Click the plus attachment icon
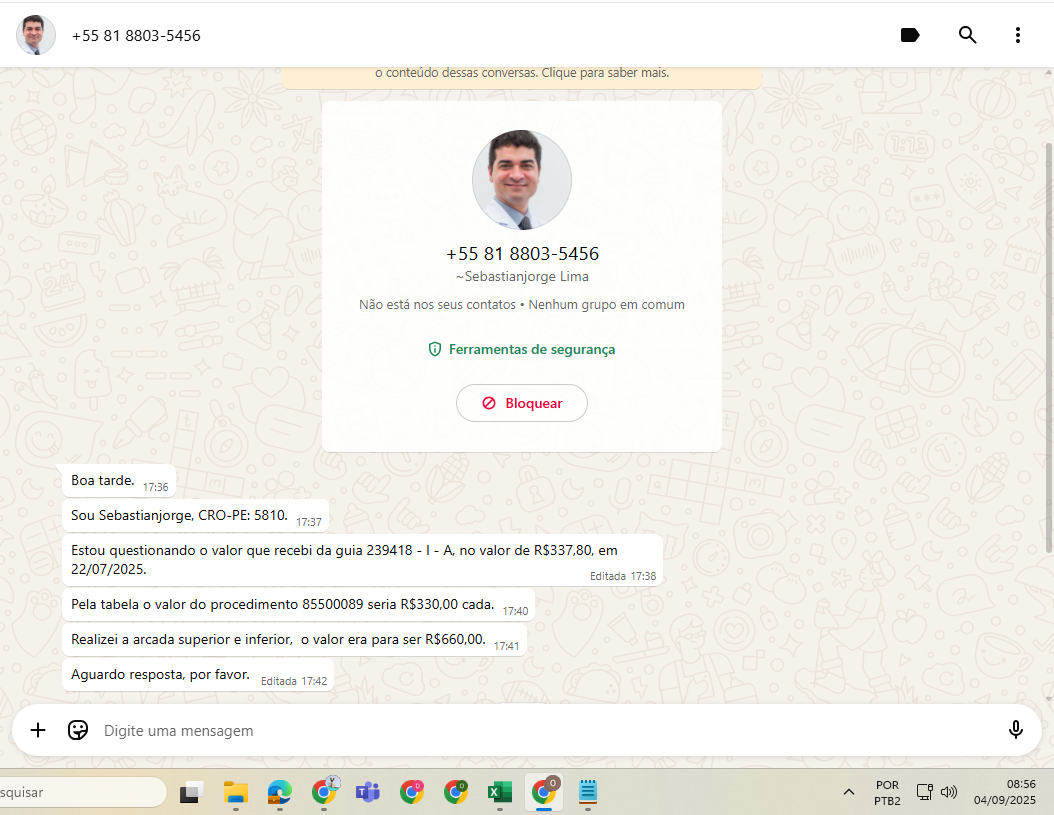The height and width of the screenshot is (815, 1054). point(38,730)
